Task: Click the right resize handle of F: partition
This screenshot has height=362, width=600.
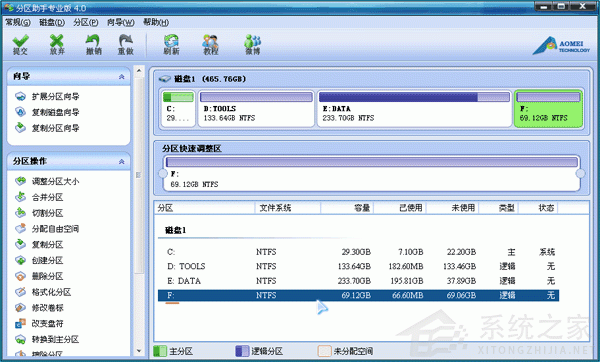Action: point(580,174)
